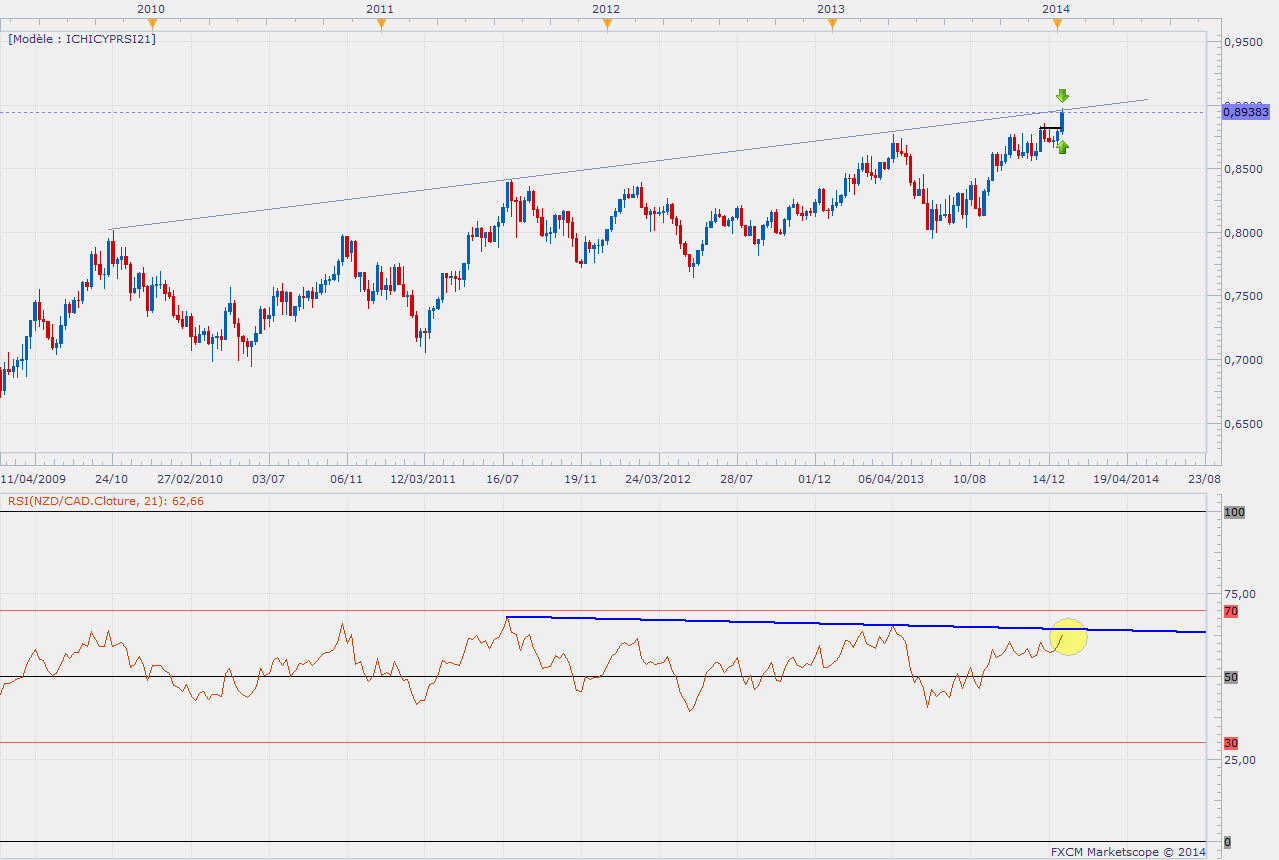1279x860 pixels.
Task: Click the 27/02/2010 date label
Action: (x=189, y=479)
